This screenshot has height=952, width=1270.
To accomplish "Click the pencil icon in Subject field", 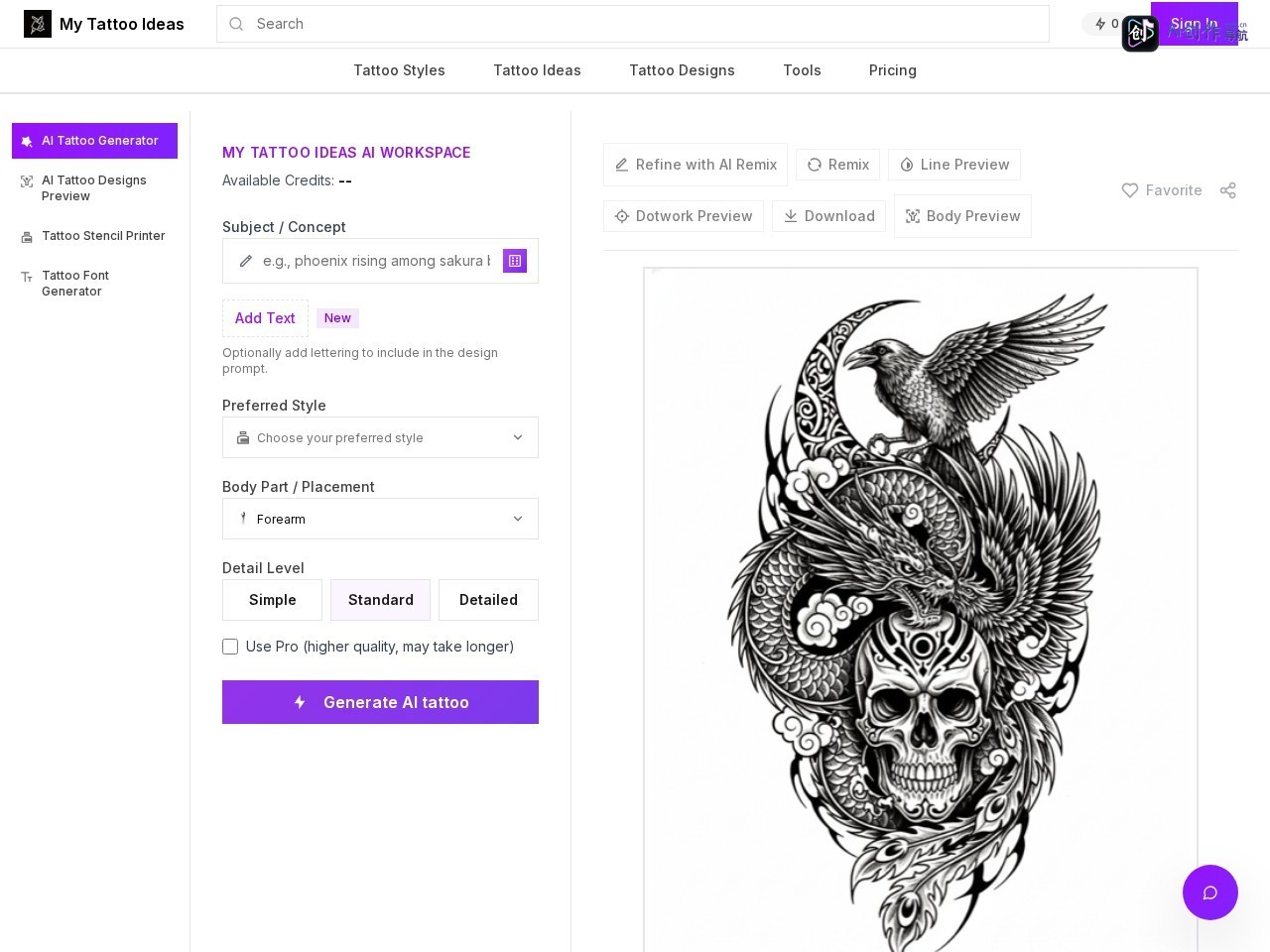I will coord(246,261).
